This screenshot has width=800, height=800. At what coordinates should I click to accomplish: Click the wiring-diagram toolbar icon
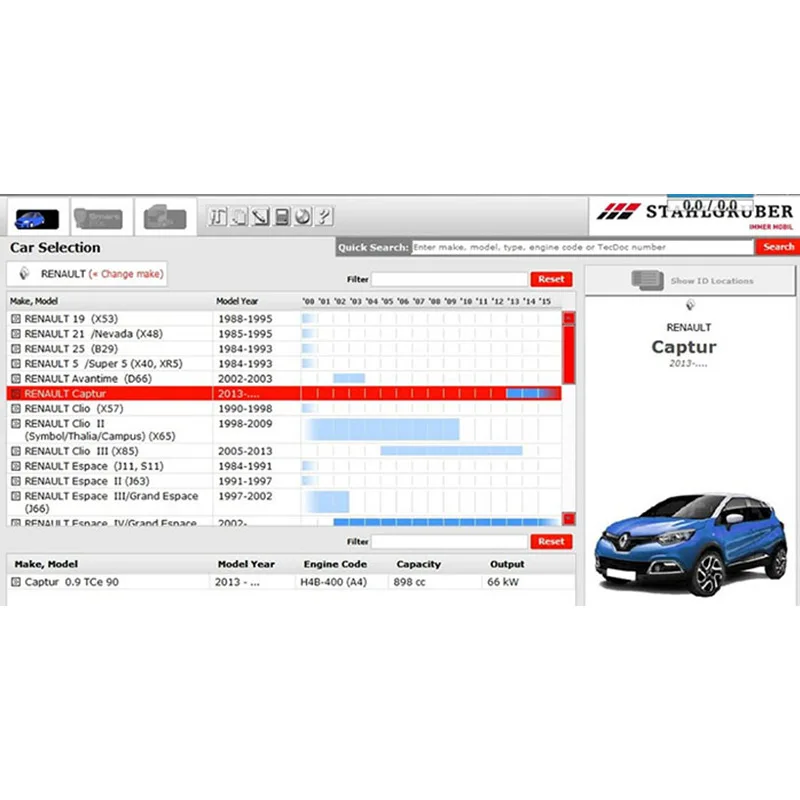pos(217,217)
